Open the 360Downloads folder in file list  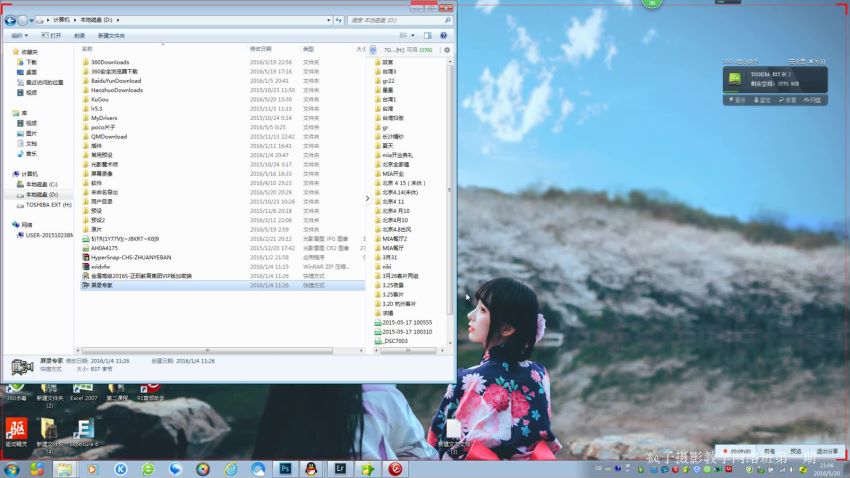click(x=109, y=62)
